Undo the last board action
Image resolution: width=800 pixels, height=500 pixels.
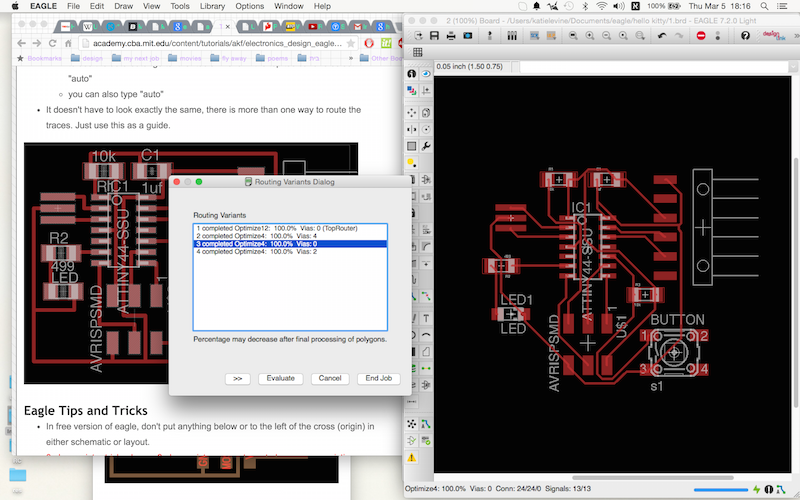pos(662,36)
